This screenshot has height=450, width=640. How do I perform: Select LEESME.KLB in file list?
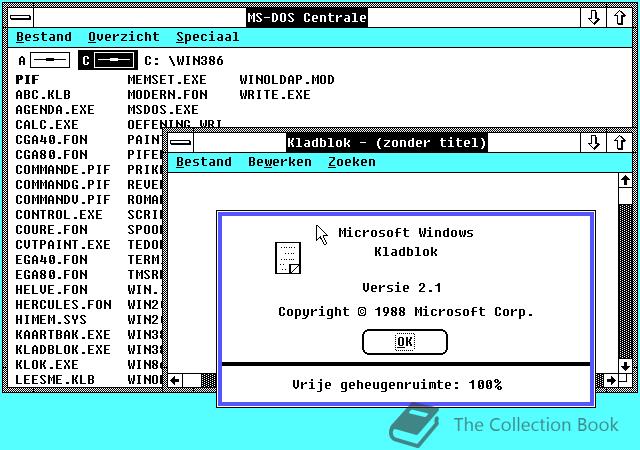[x=55, y=380]
